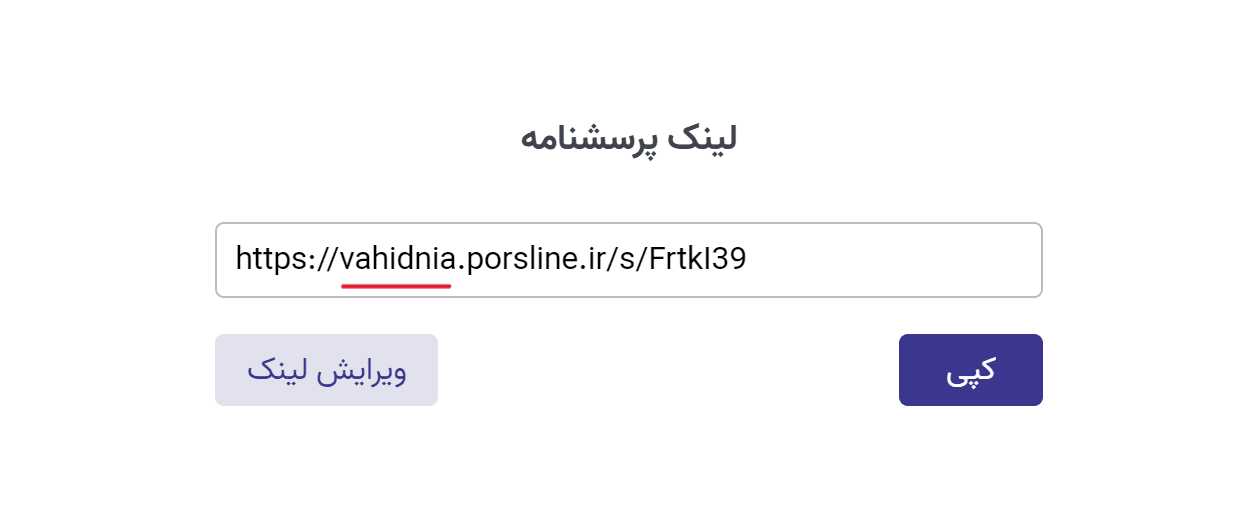Click the red underline beneath vahidnia

[x=396, y=286]
